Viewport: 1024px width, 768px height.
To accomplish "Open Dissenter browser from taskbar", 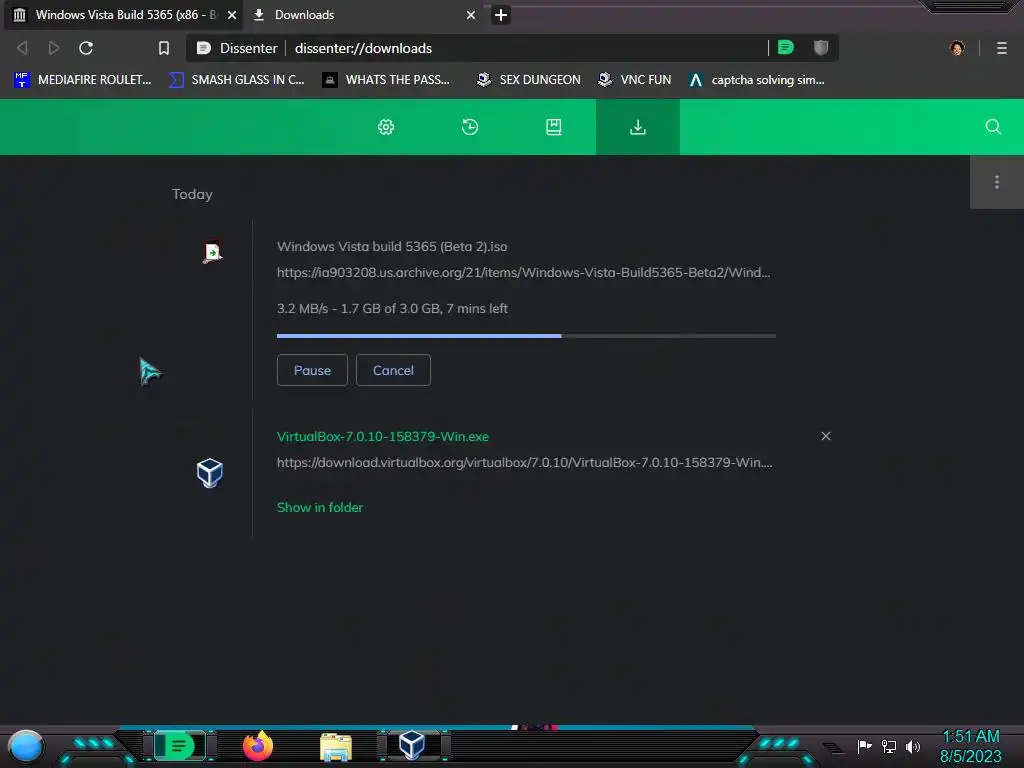I will (179, 746).
